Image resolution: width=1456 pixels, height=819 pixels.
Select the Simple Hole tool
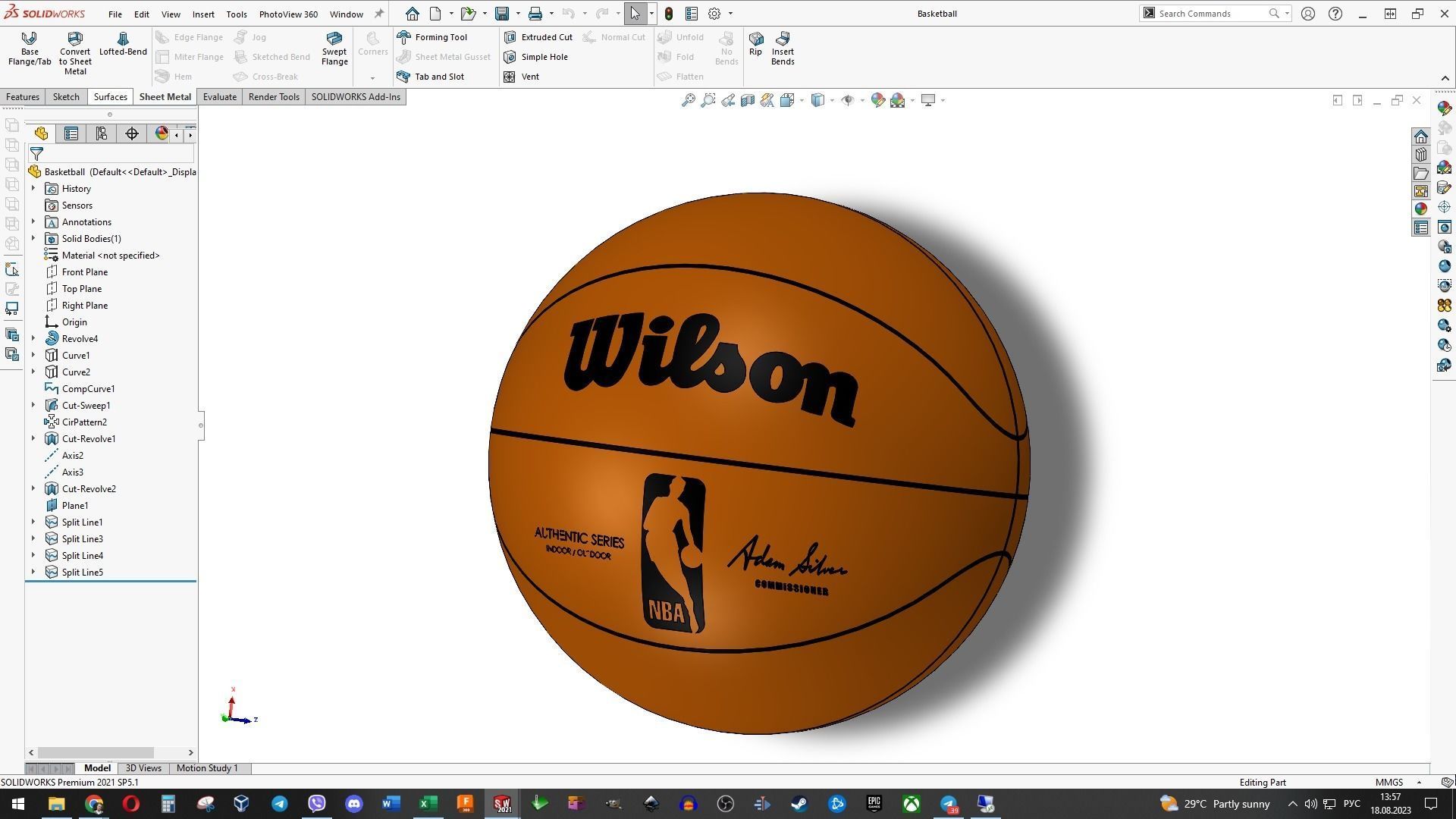click(x=535, y=57)
